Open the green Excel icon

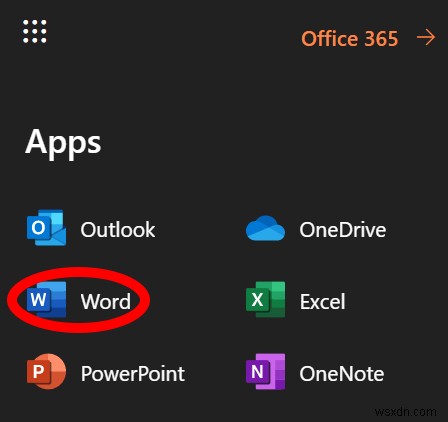[265, 299]
